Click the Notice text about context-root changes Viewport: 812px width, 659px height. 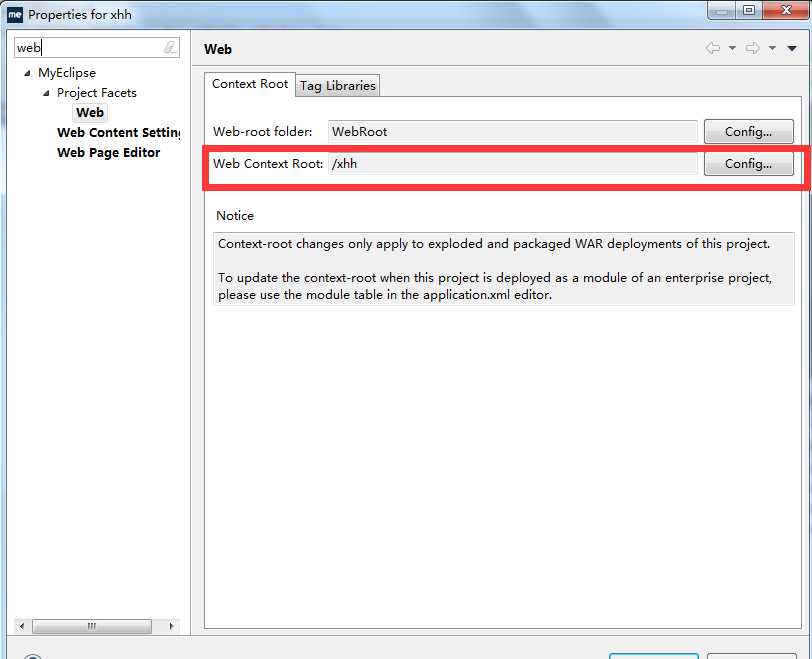click(503, 269)
